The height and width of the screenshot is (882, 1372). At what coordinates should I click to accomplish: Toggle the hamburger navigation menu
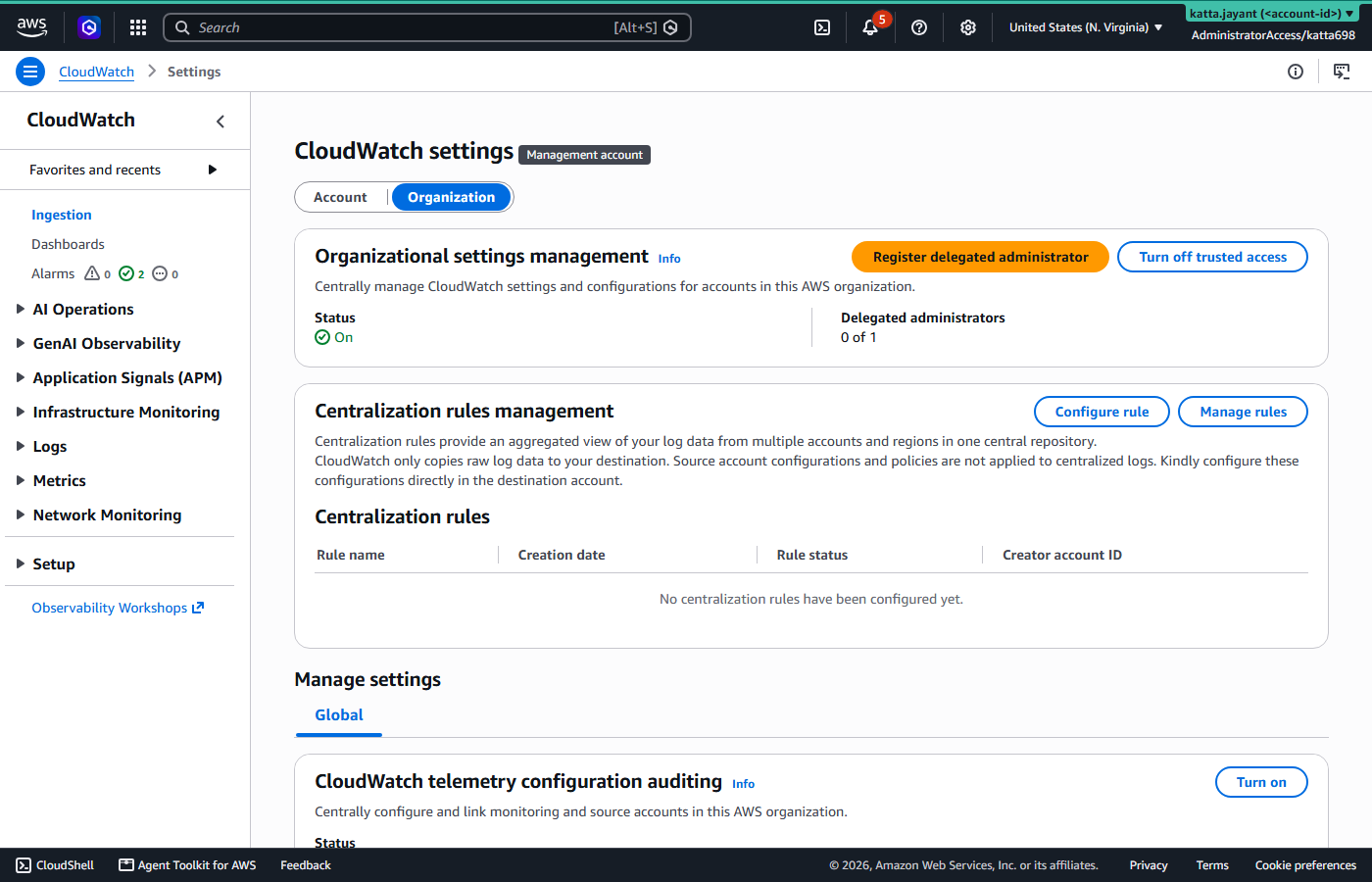point(30,72)
